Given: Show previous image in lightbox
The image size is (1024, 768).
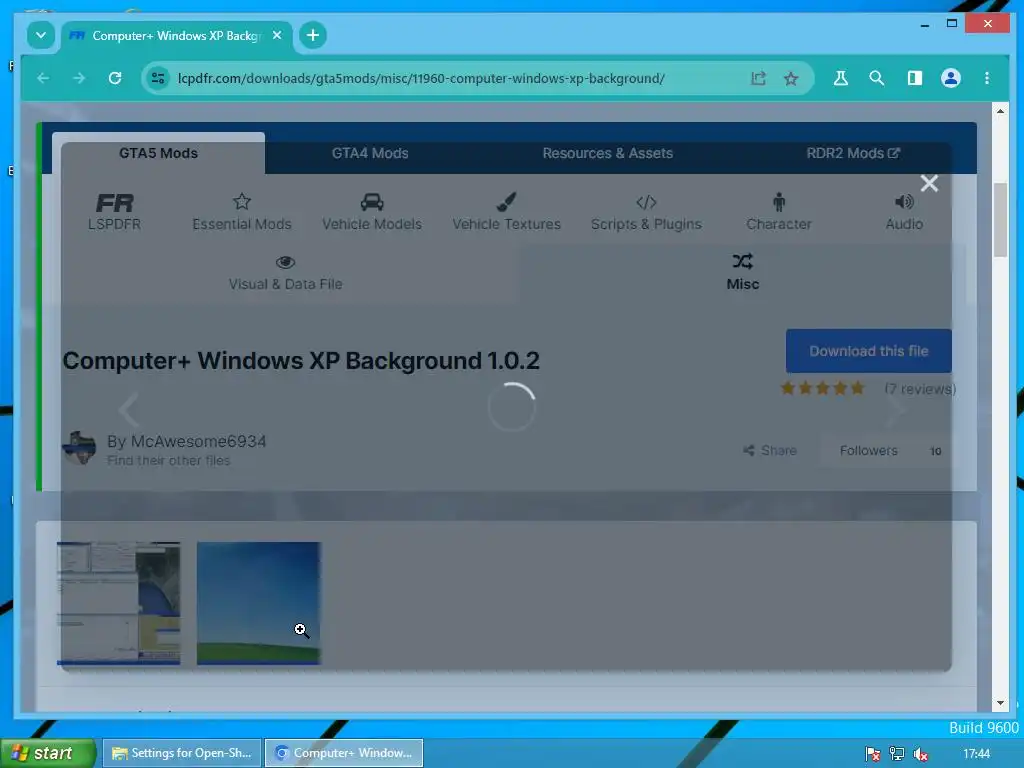Looking at the screenshot, I should 129,410.
